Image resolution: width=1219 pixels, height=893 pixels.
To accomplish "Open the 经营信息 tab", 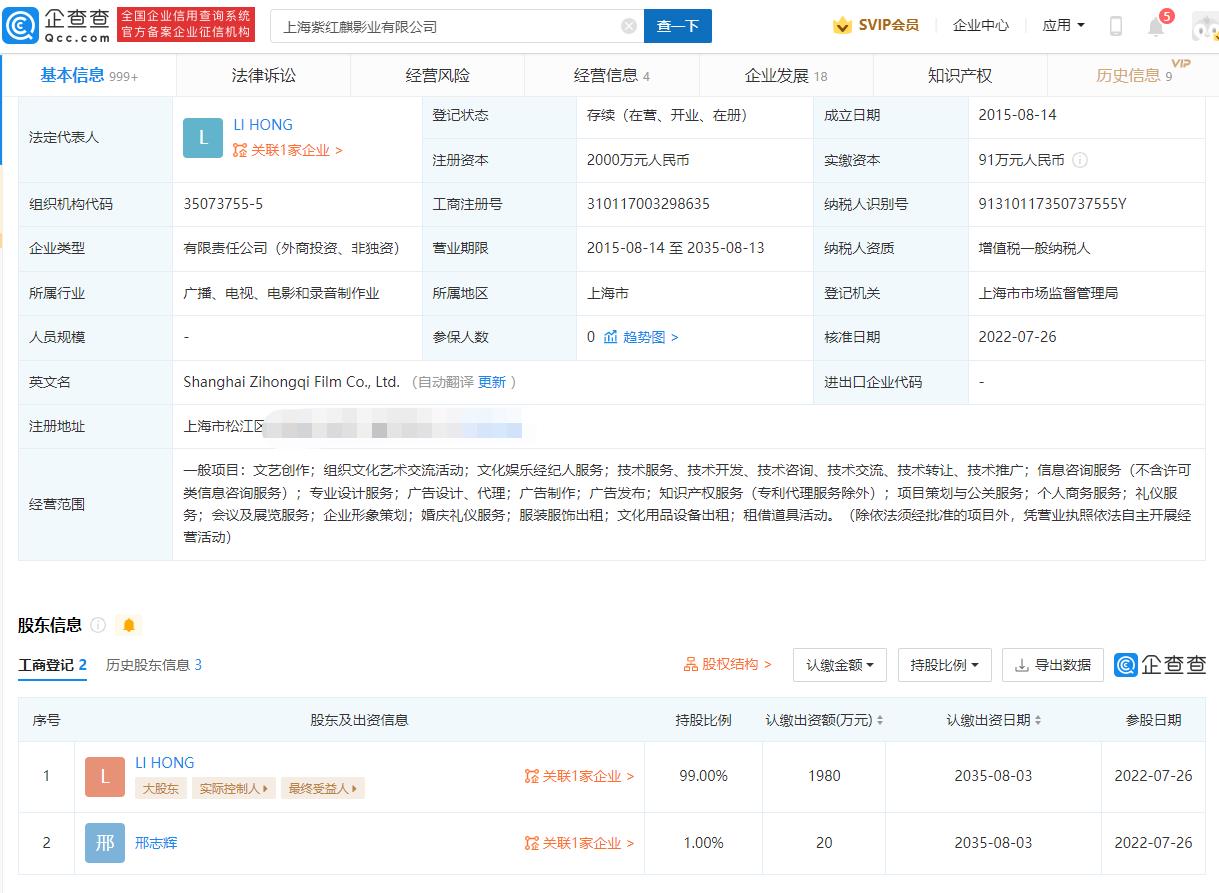I will coord(612,75).
